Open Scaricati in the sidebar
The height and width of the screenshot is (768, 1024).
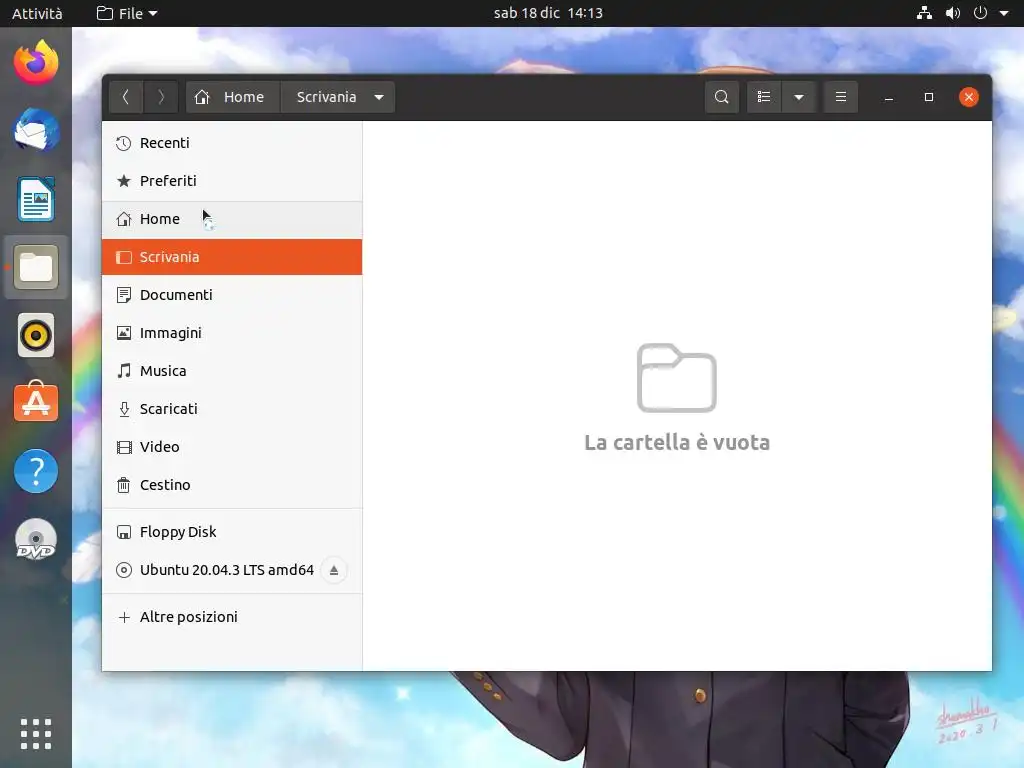tap(232, 409)
